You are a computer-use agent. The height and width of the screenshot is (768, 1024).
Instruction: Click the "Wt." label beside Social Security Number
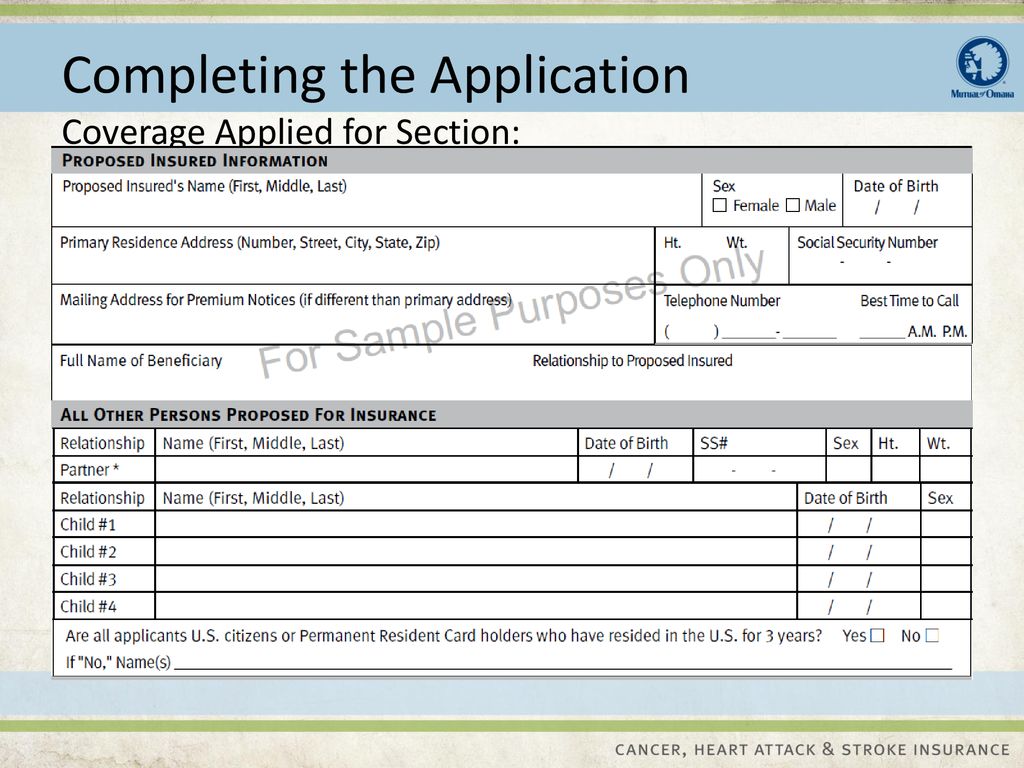pos(737,243)
